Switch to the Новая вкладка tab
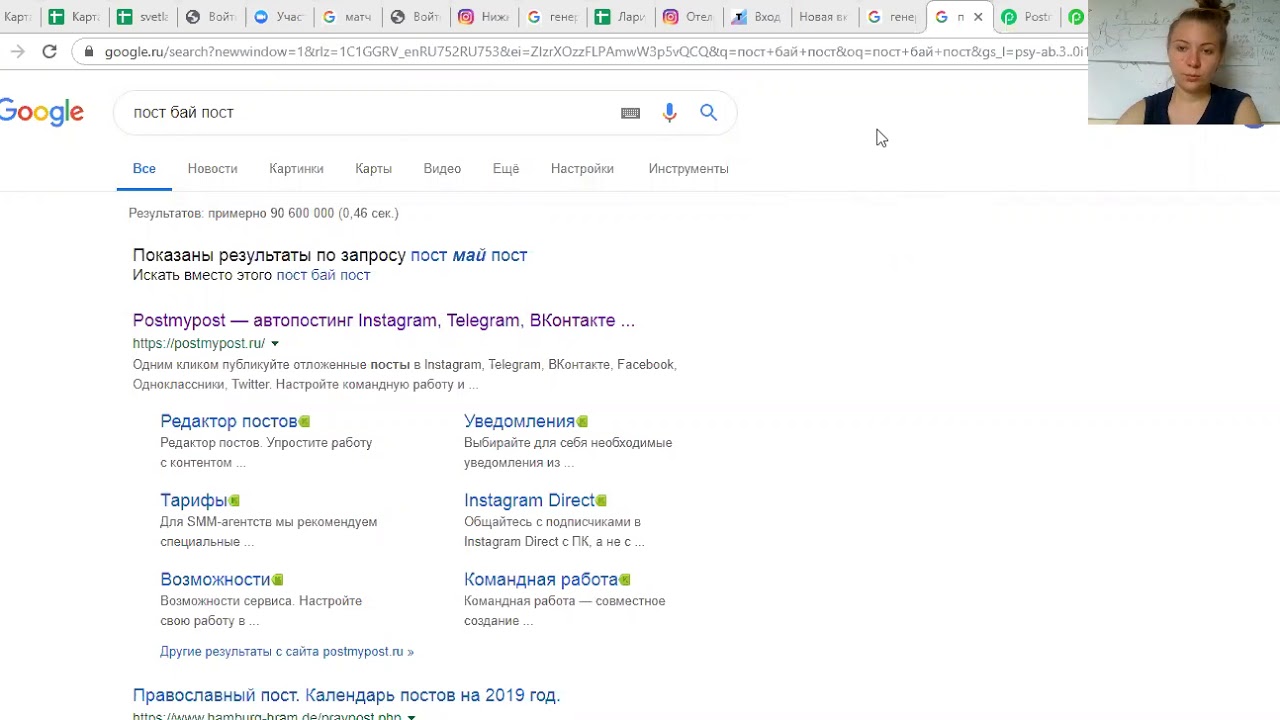Viewport: 1280px width, 720px height. tap(824, 17)
